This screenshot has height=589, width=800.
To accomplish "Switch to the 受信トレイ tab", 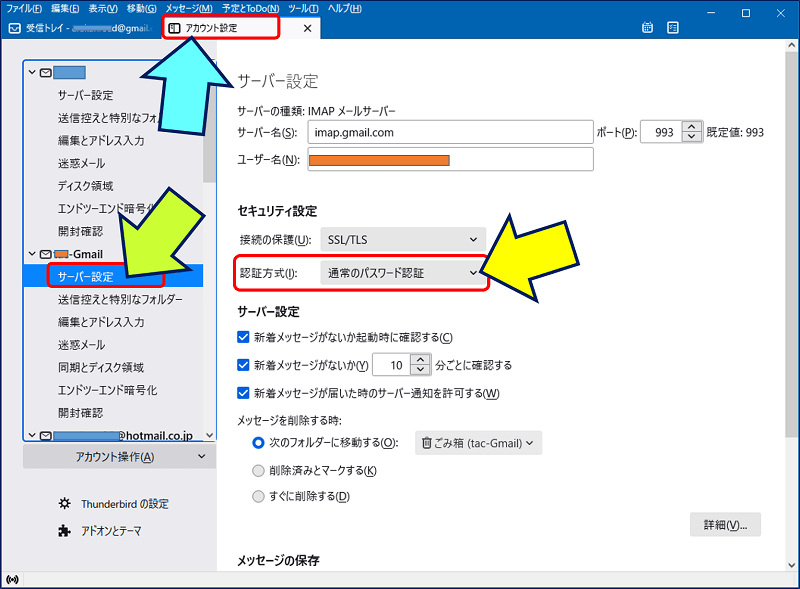I will 82,28.
